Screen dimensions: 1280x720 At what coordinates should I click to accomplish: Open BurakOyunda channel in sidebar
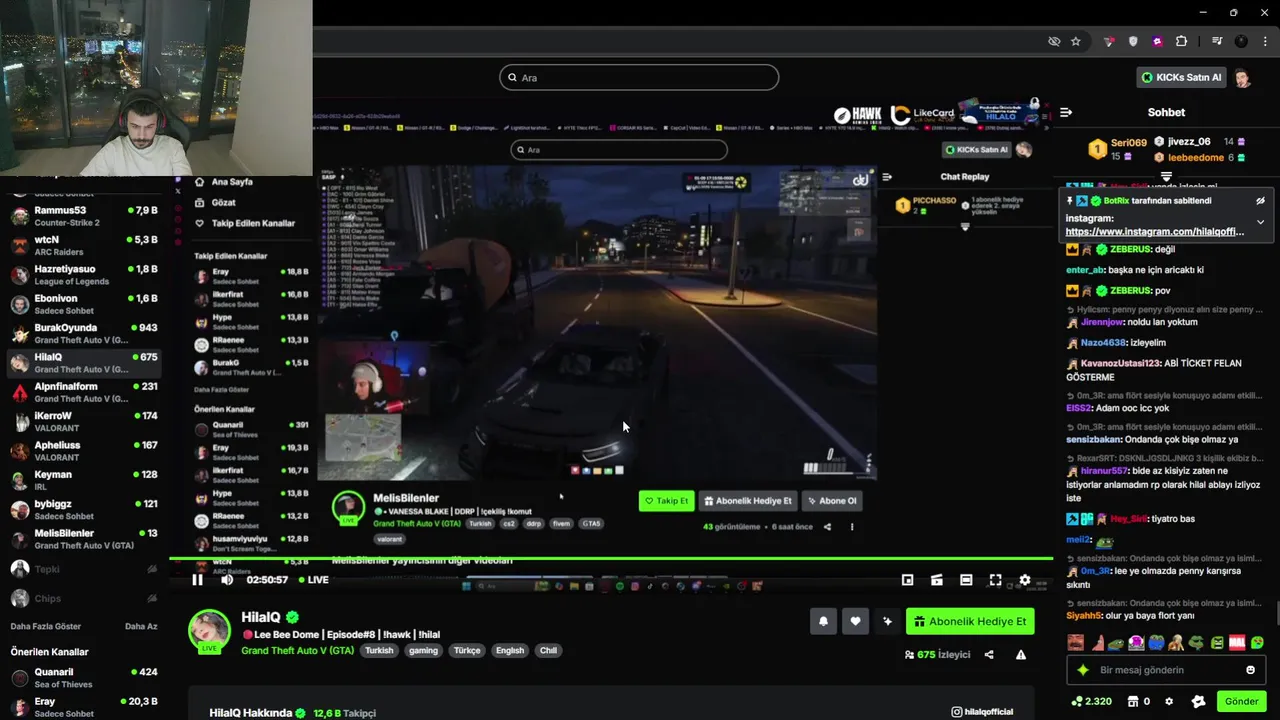click(x=84, y=333)
